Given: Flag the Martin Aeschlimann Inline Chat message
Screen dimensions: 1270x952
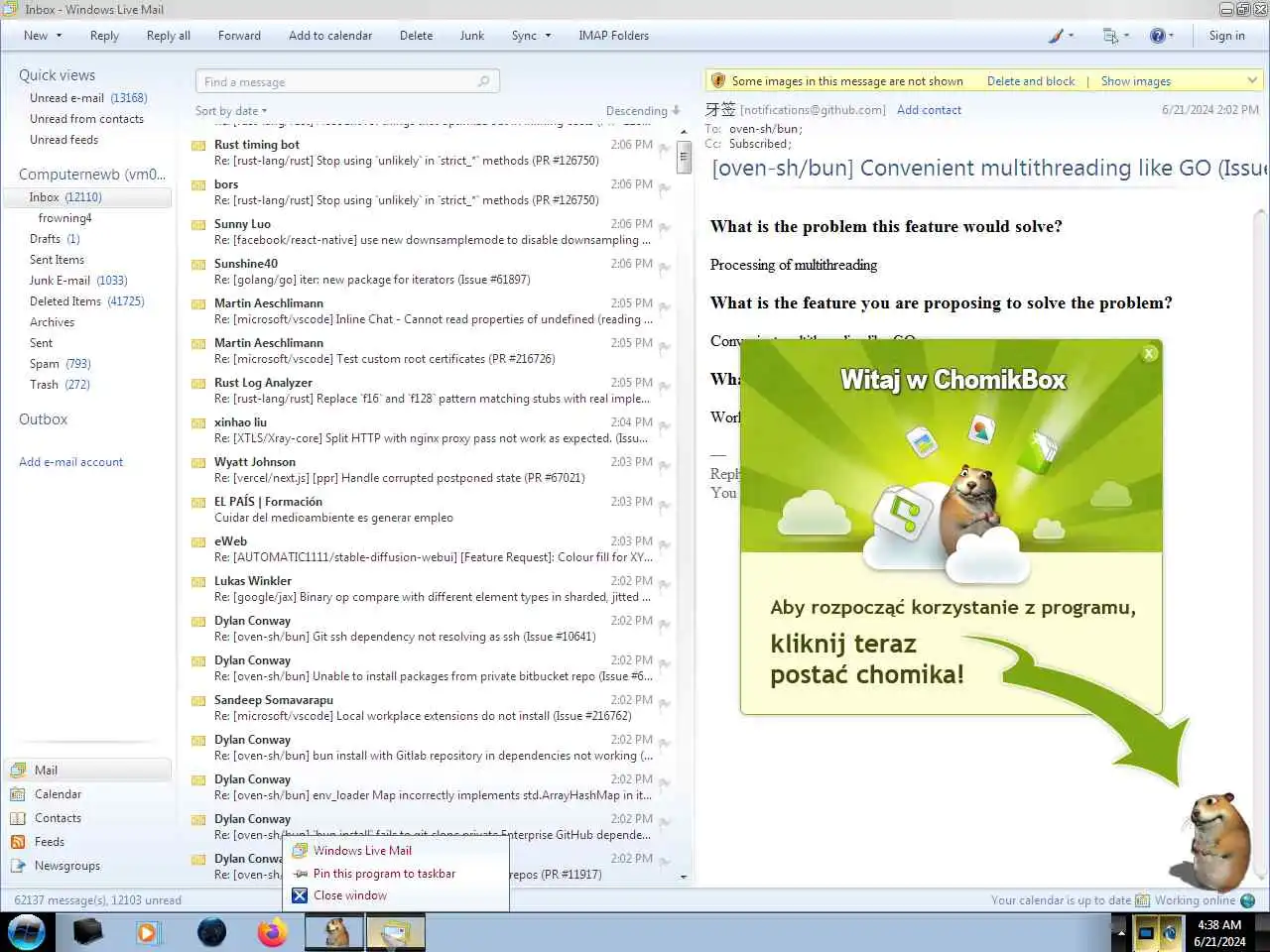Looking at the screenshot, I should click(665, 307).
